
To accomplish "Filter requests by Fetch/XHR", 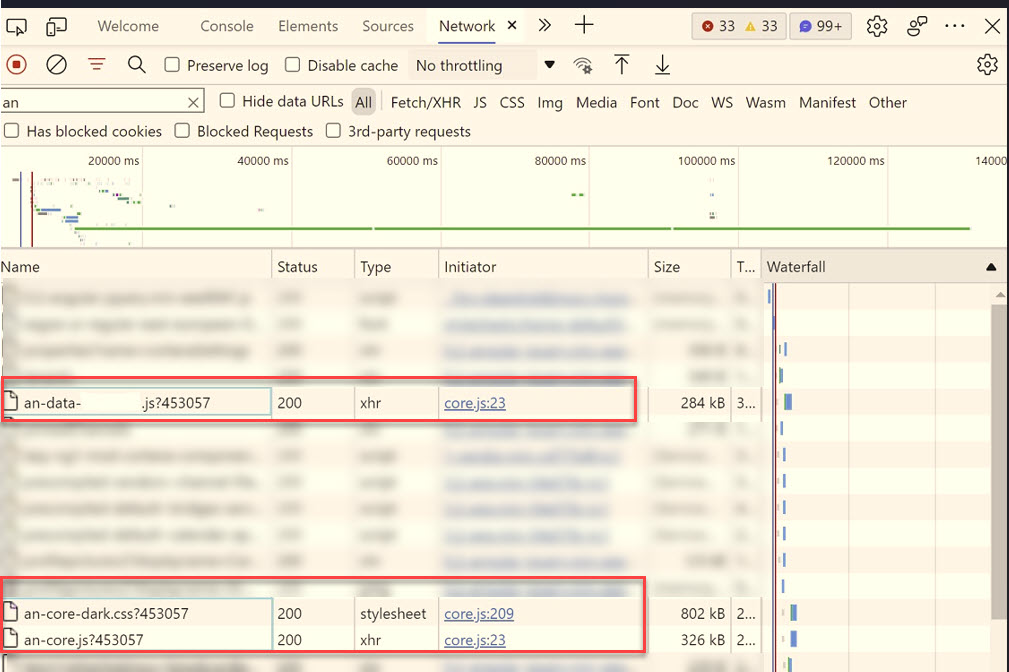I will coord(425,102).
